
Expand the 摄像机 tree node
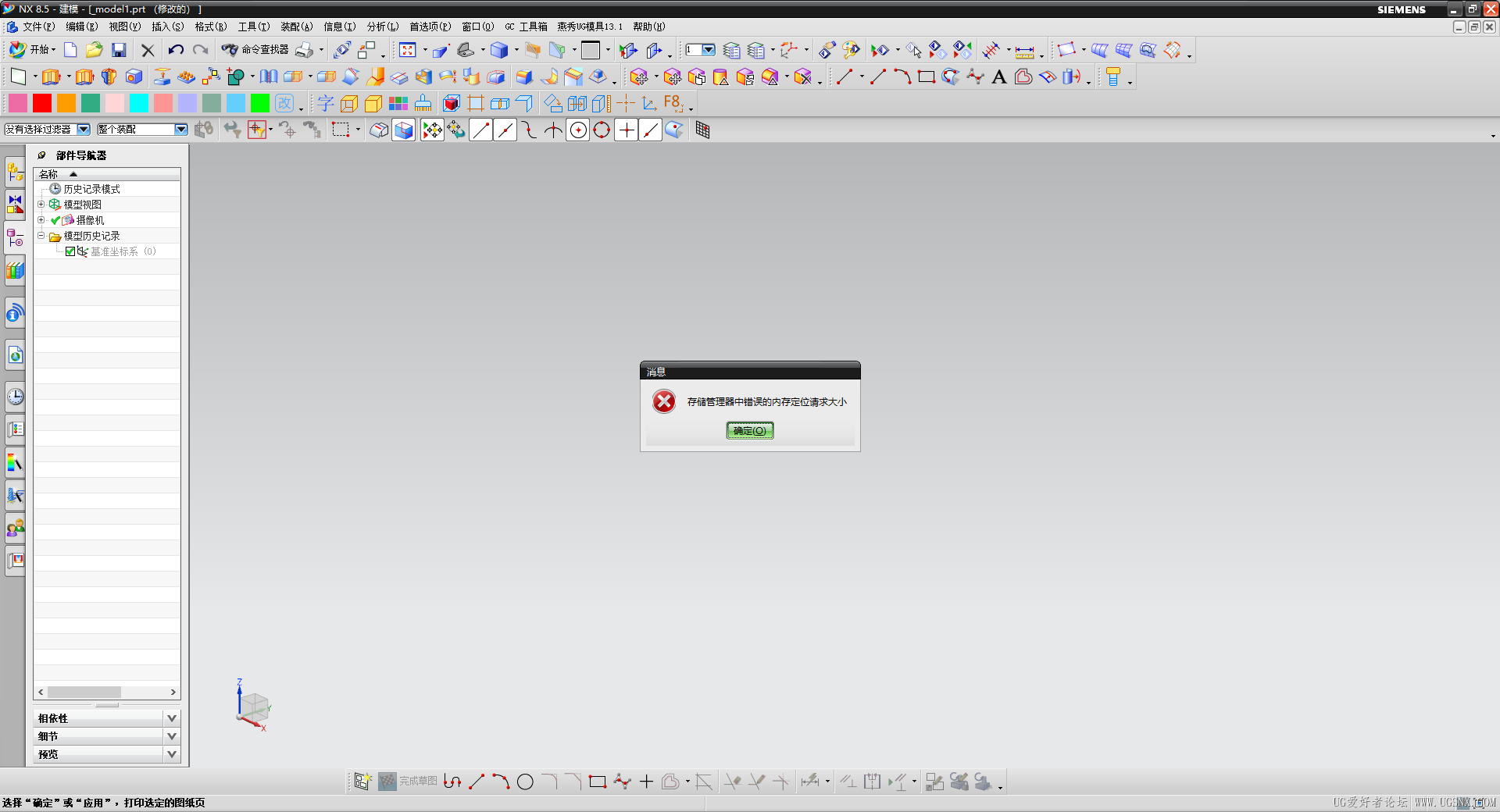[x=41, y=220]
